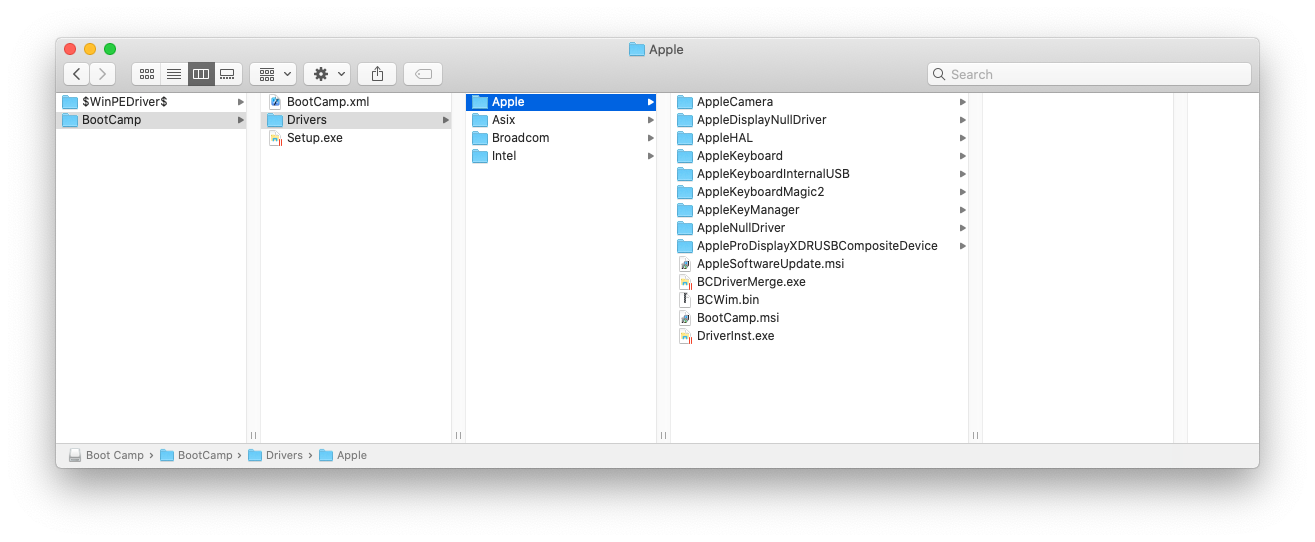Click Apple in the path bar
The image size is (1315, 542).
343,455
